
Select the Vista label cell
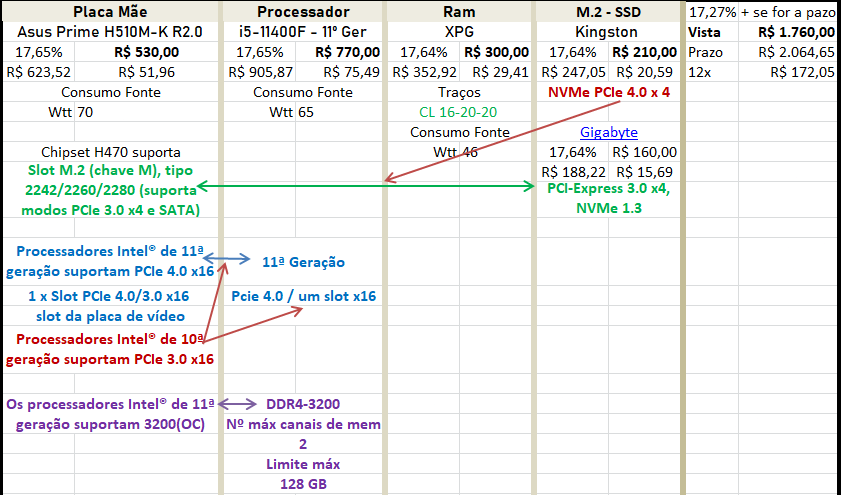712,32
